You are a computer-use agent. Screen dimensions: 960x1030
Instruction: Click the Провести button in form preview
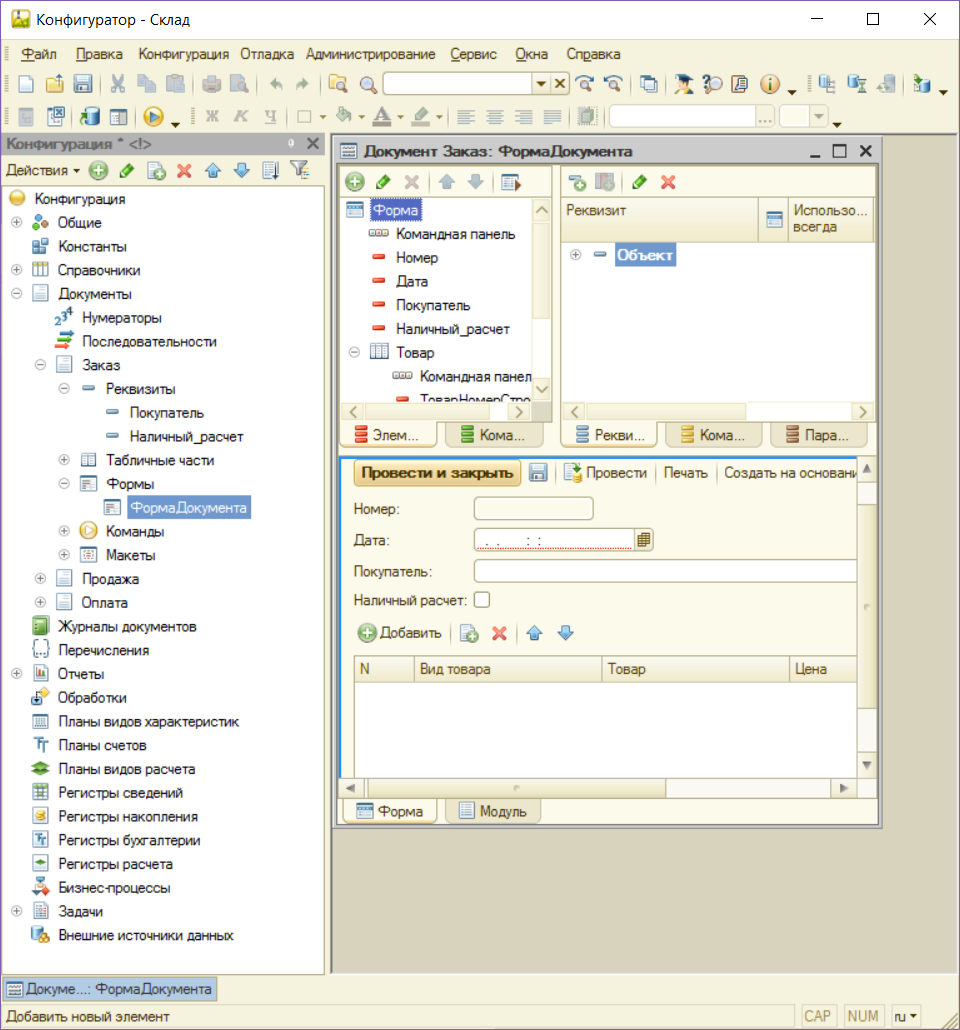(606, 473)
